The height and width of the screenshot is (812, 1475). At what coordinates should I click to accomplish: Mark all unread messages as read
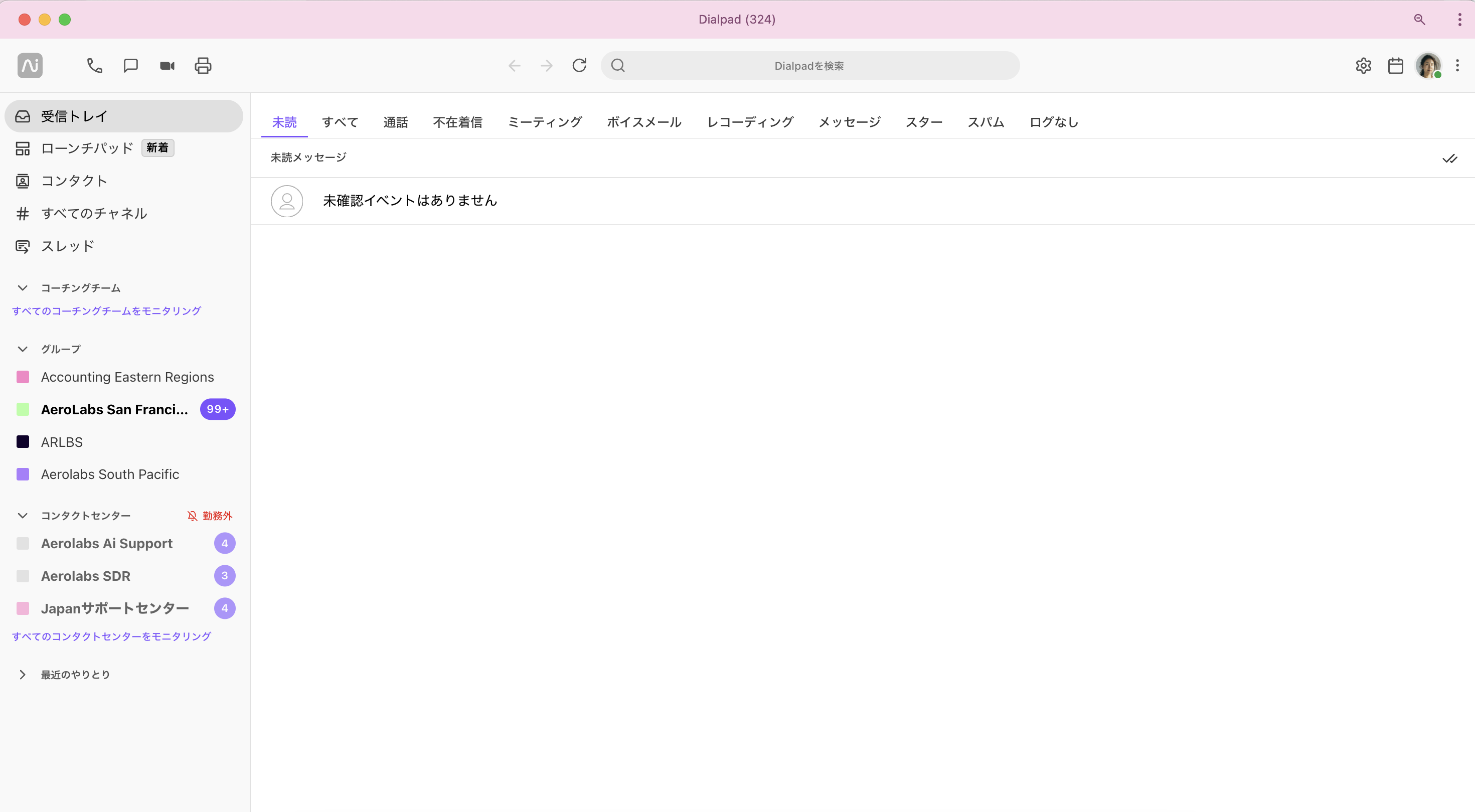point(1450,158)
